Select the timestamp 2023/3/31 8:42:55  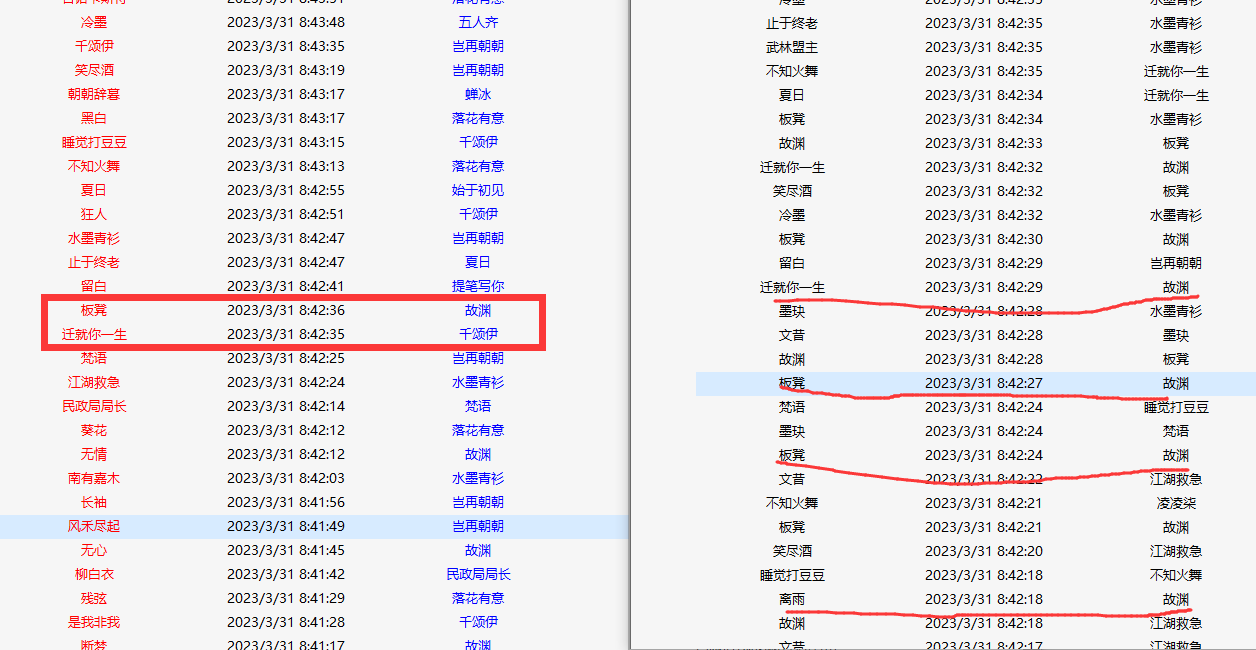(286, 190)
